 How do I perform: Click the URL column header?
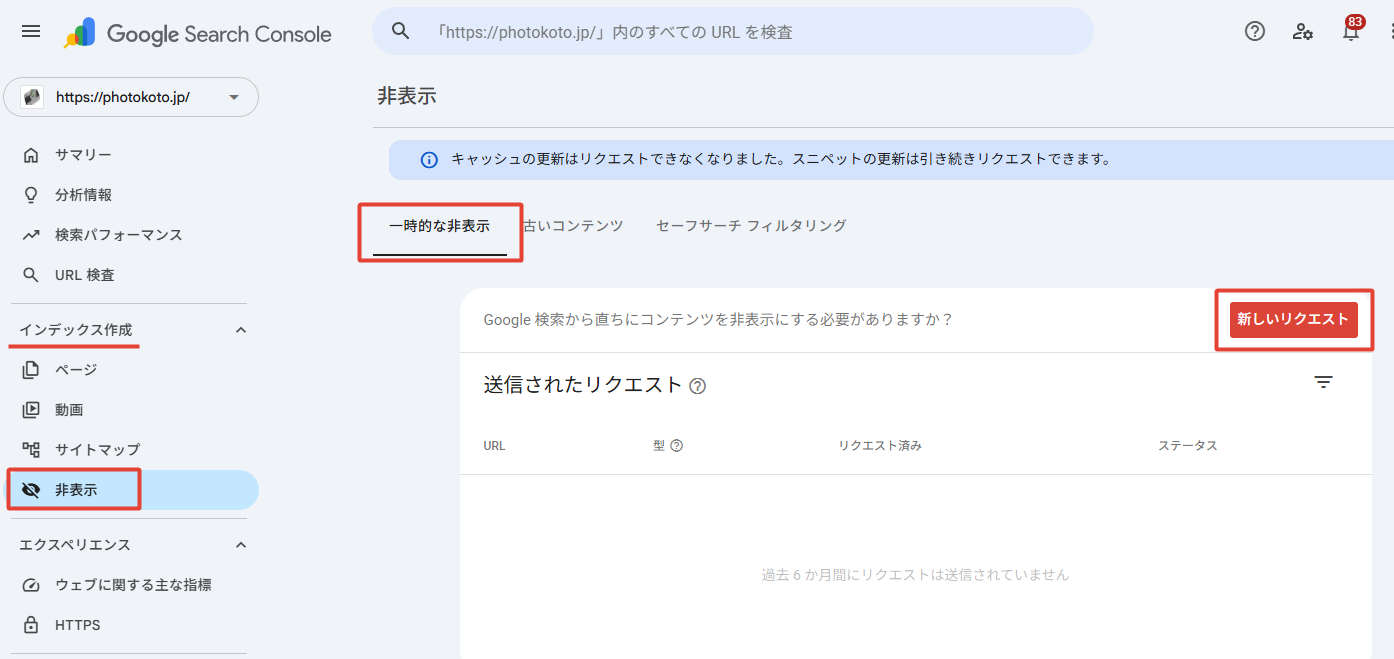click(x=494, y=446)
